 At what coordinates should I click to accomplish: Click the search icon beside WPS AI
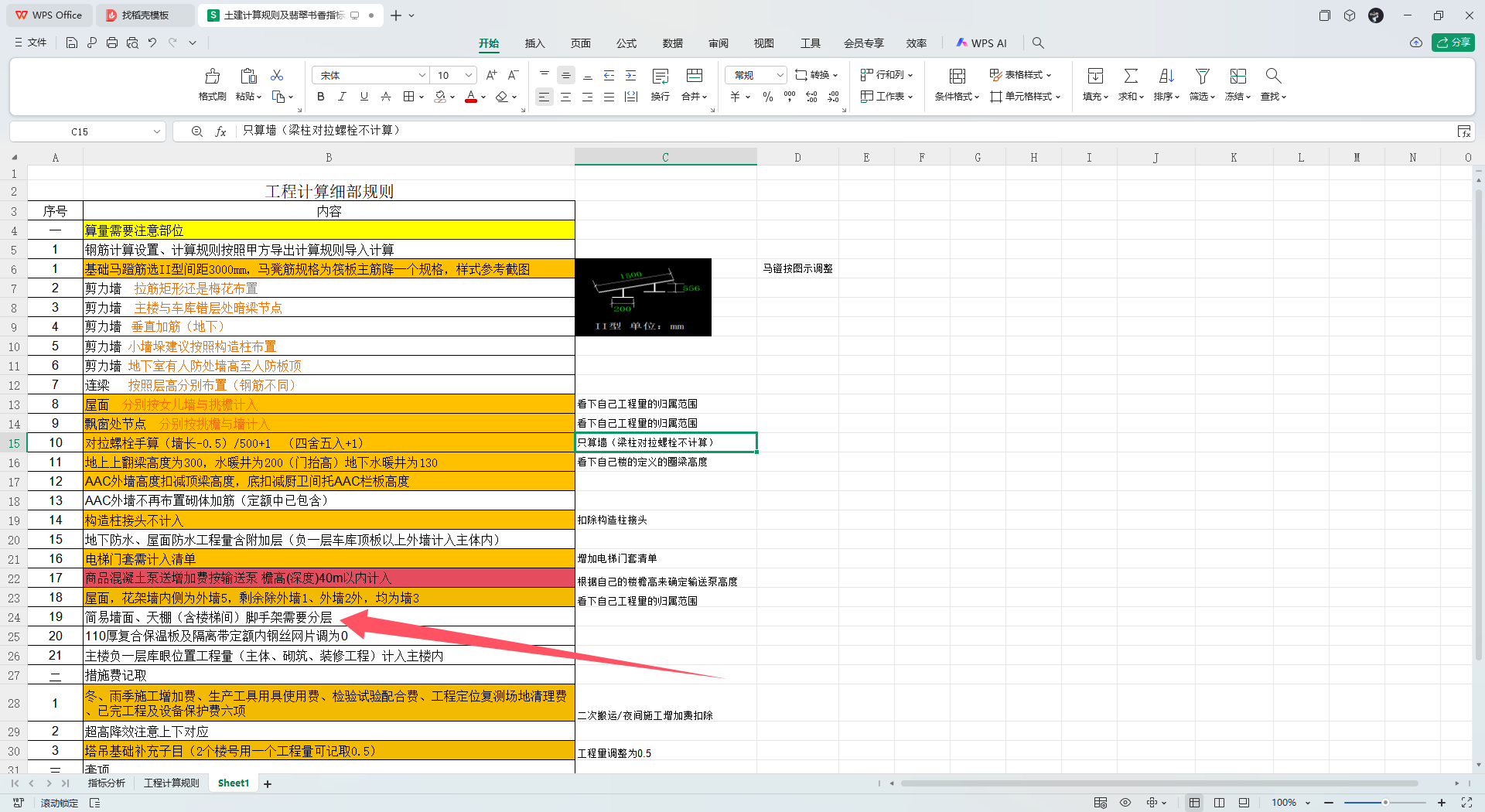[1038, 43]
